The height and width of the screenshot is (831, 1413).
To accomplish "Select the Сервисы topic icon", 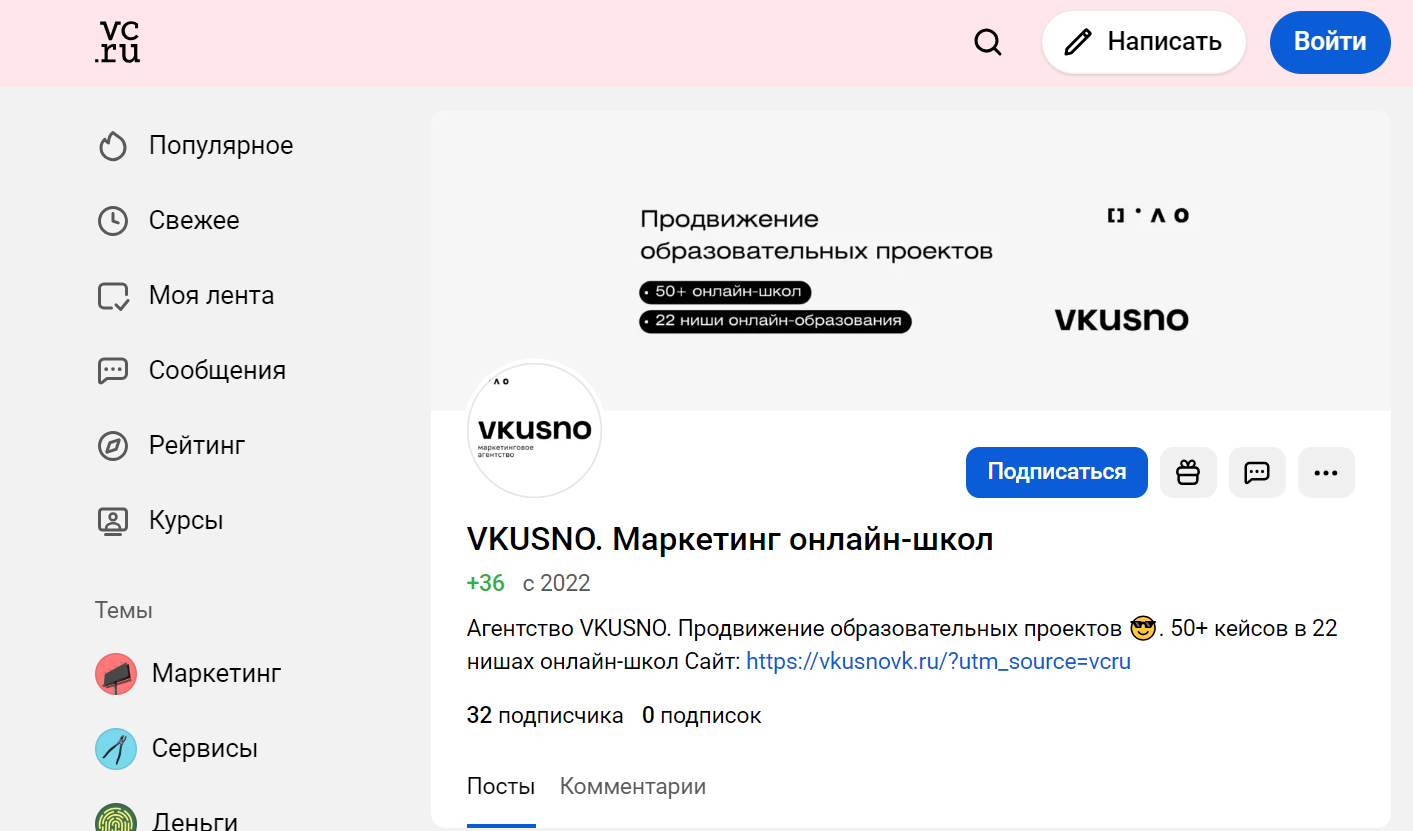I will pos(116,749).
